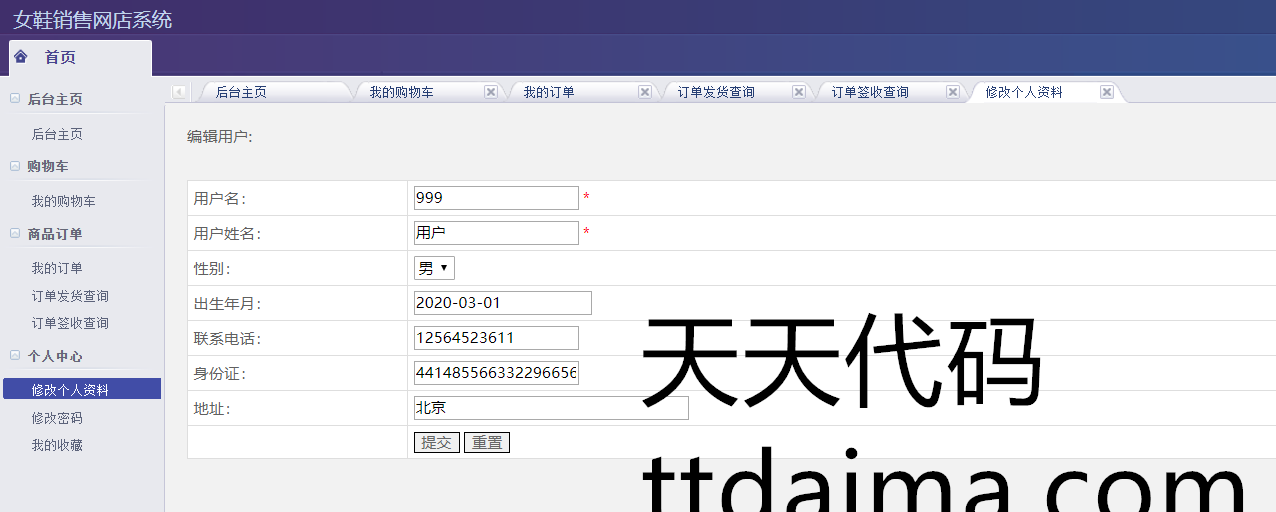Close the 我的订单 tab
The height and width of the screenshot is (512, 1276).
click(645, 92)
